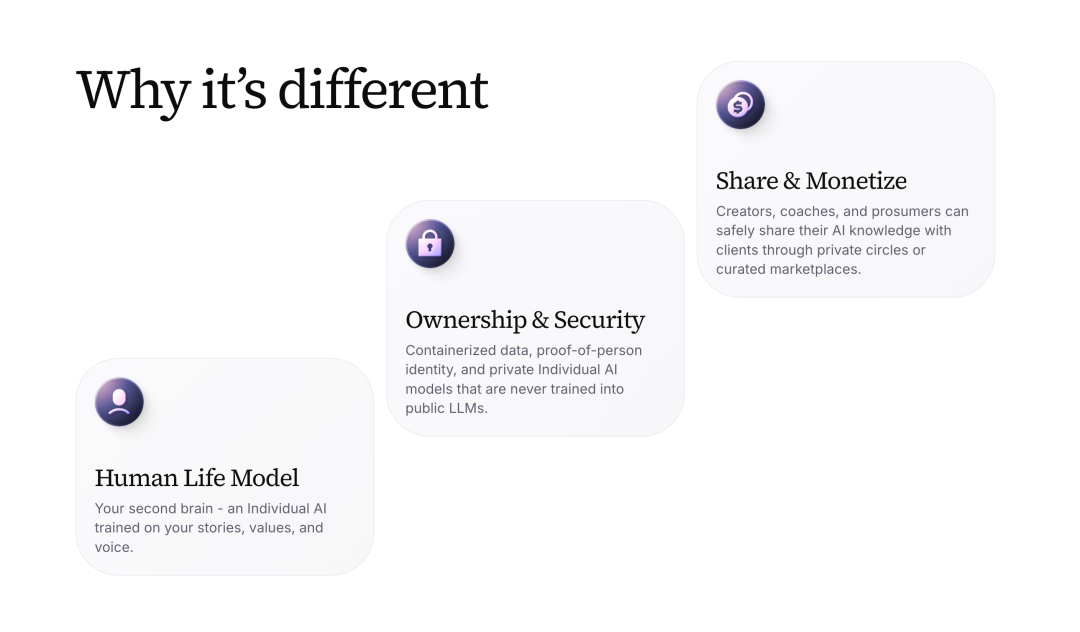Click the "Your second brain" description line
The width and height of the screenshot is (1080, 632).
(x=210, y=508)
